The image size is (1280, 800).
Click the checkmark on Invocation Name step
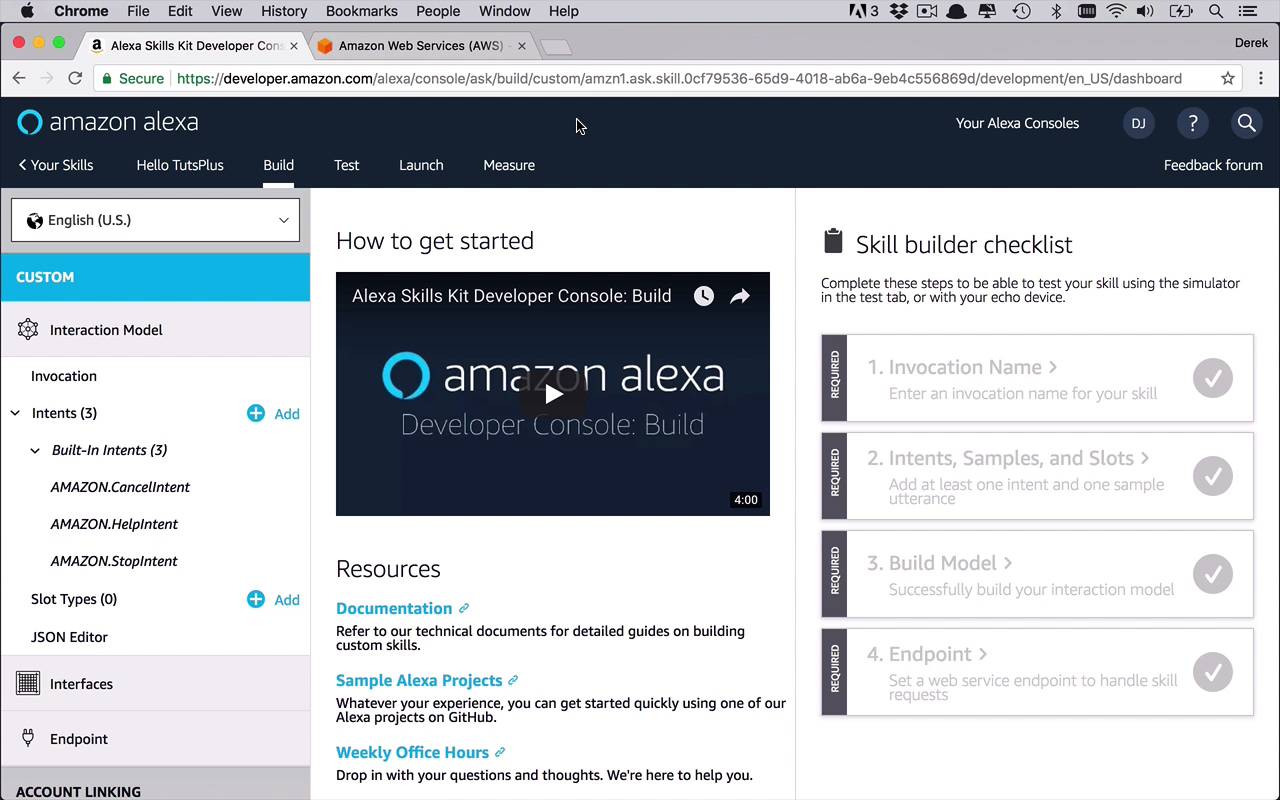tap(1213, 378)
